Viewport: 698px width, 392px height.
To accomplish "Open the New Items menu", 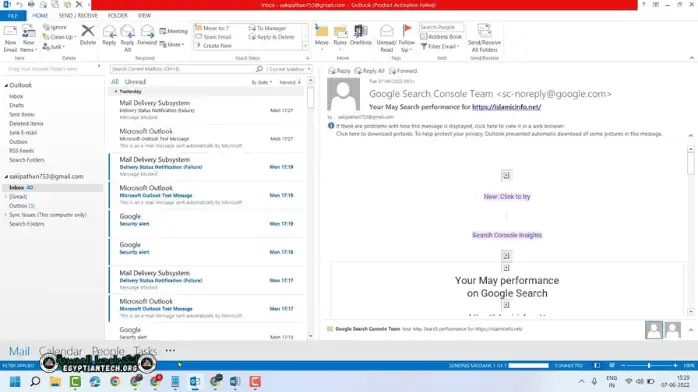I will pos(28,38).
